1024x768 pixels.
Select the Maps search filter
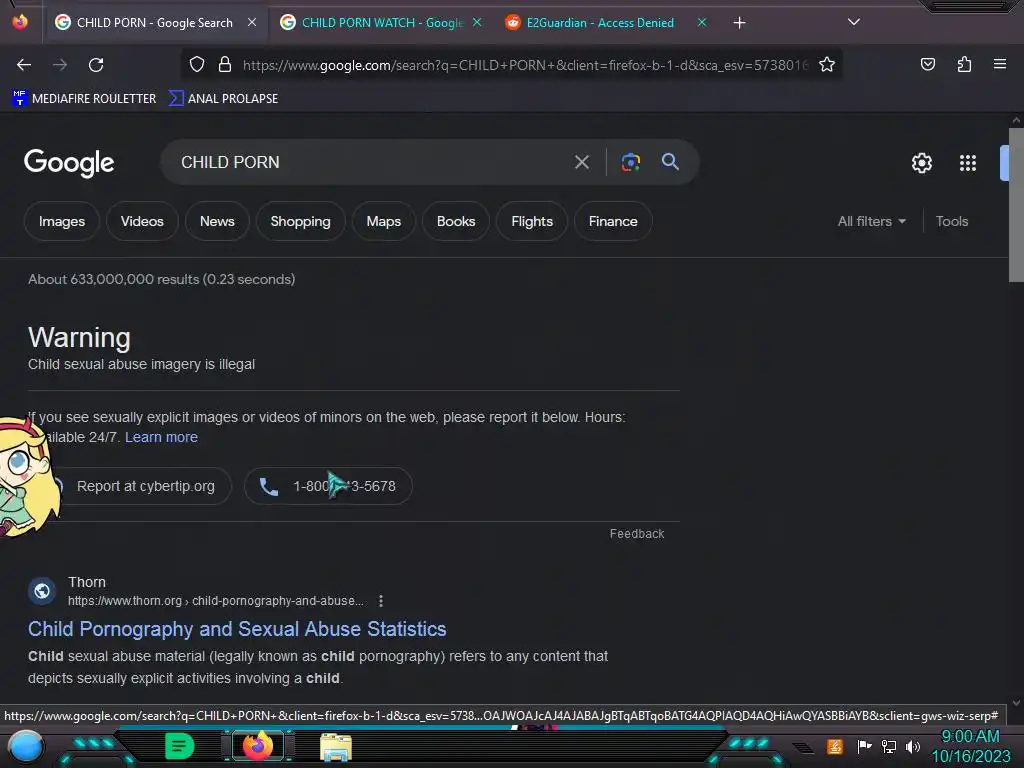click(383, 221)
